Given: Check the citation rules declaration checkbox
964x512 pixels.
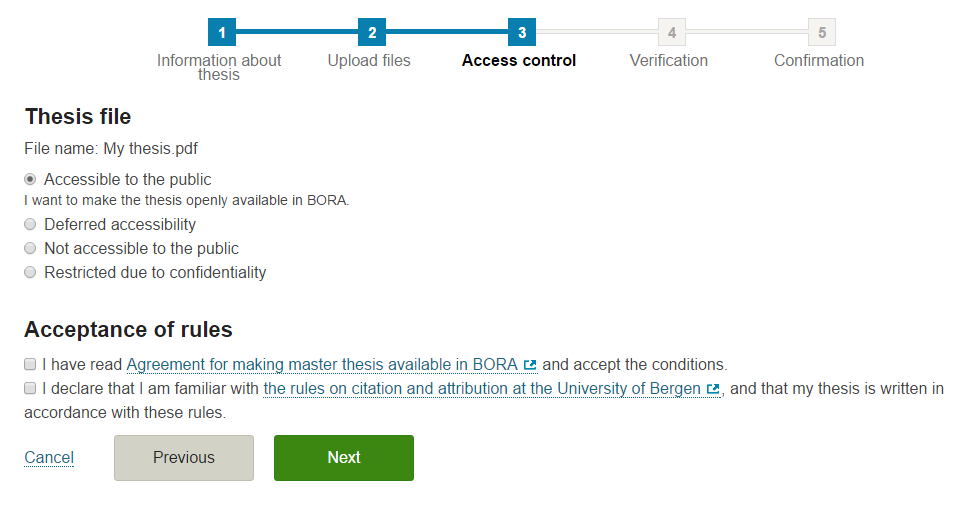Looking at the screenshot, I should (30, 388).
